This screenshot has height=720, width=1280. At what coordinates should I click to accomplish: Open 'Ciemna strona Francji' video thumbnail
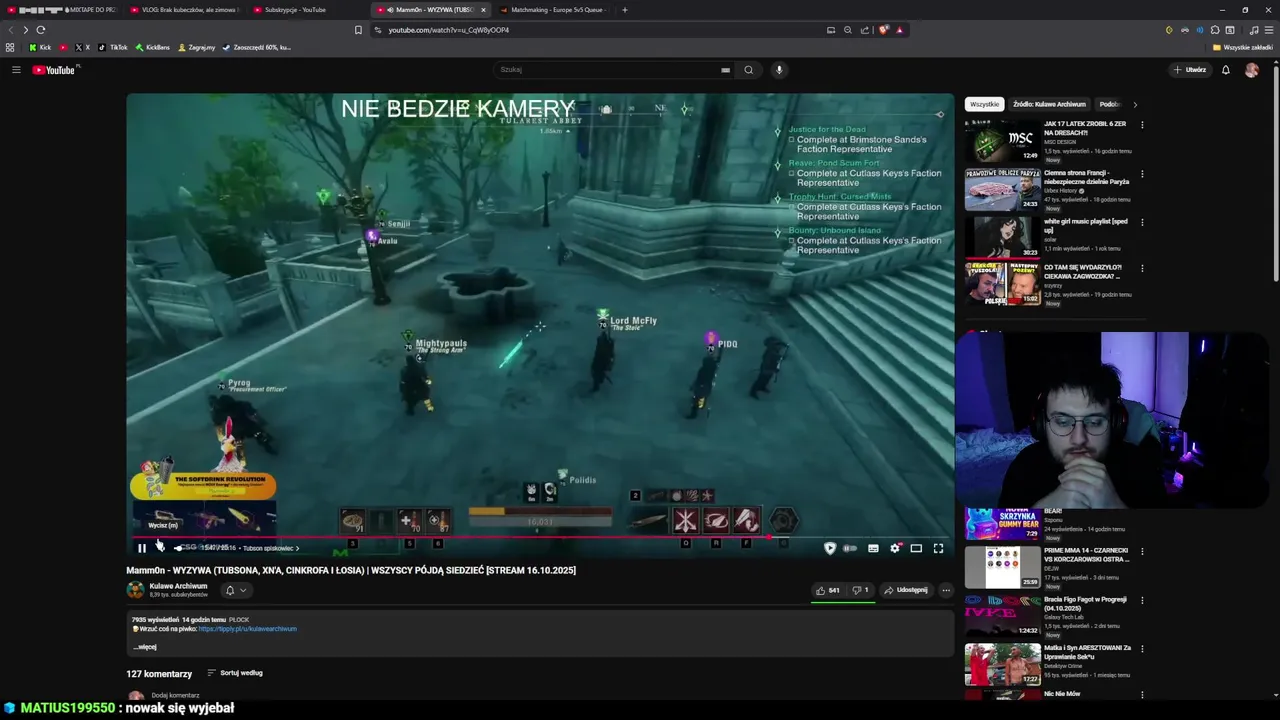1002,190
